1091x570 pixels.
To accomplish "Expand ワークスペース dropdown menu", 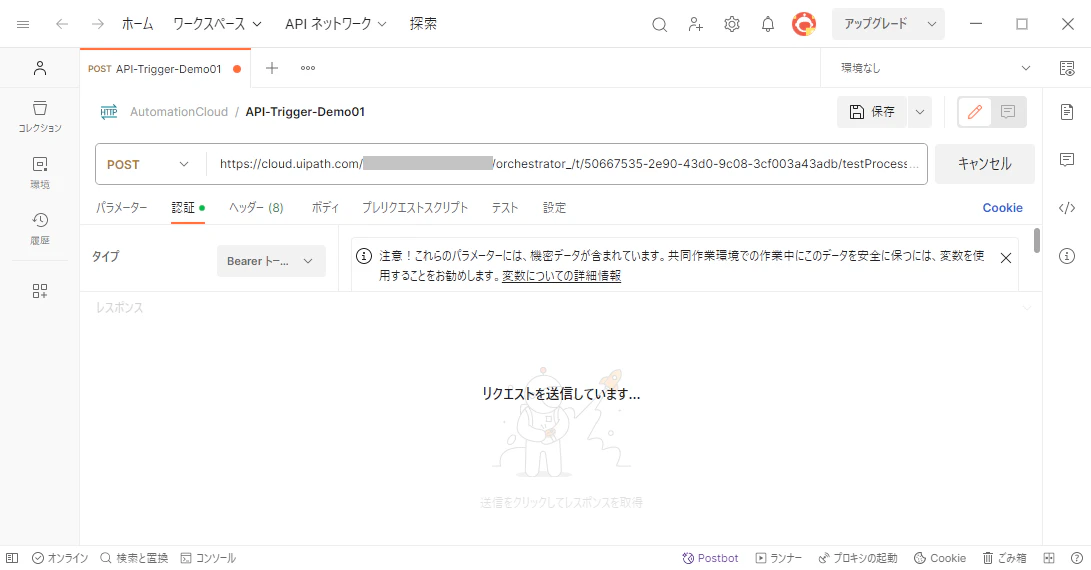I will pyautogui.click(x=217, y=24).
